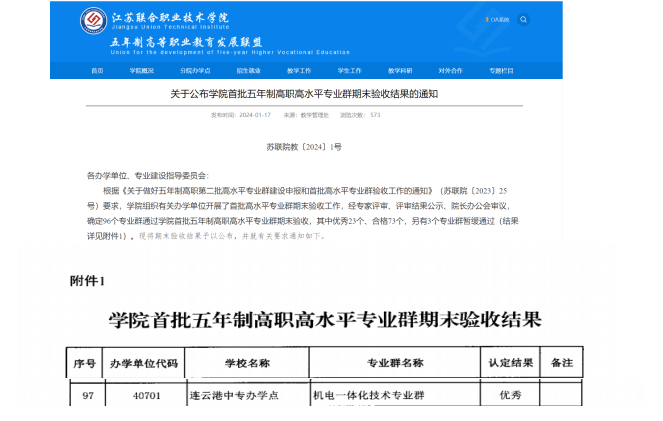The width and height of the screenshot is (663, 421).
Task: Click the 学校名称 table header
Action: [x=247, y=363]
